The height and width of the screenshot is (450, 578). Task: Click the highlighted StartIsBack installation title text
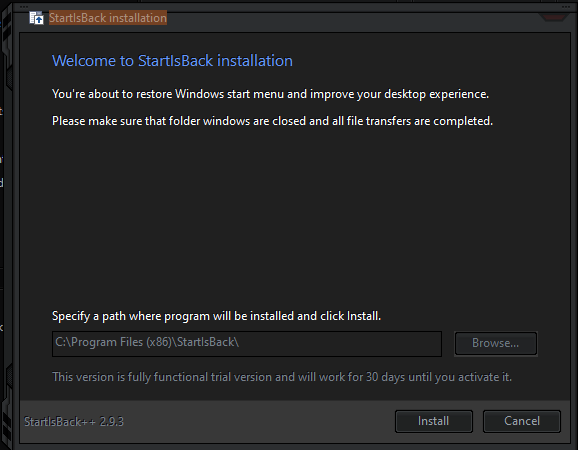click(x=108, y=18)
